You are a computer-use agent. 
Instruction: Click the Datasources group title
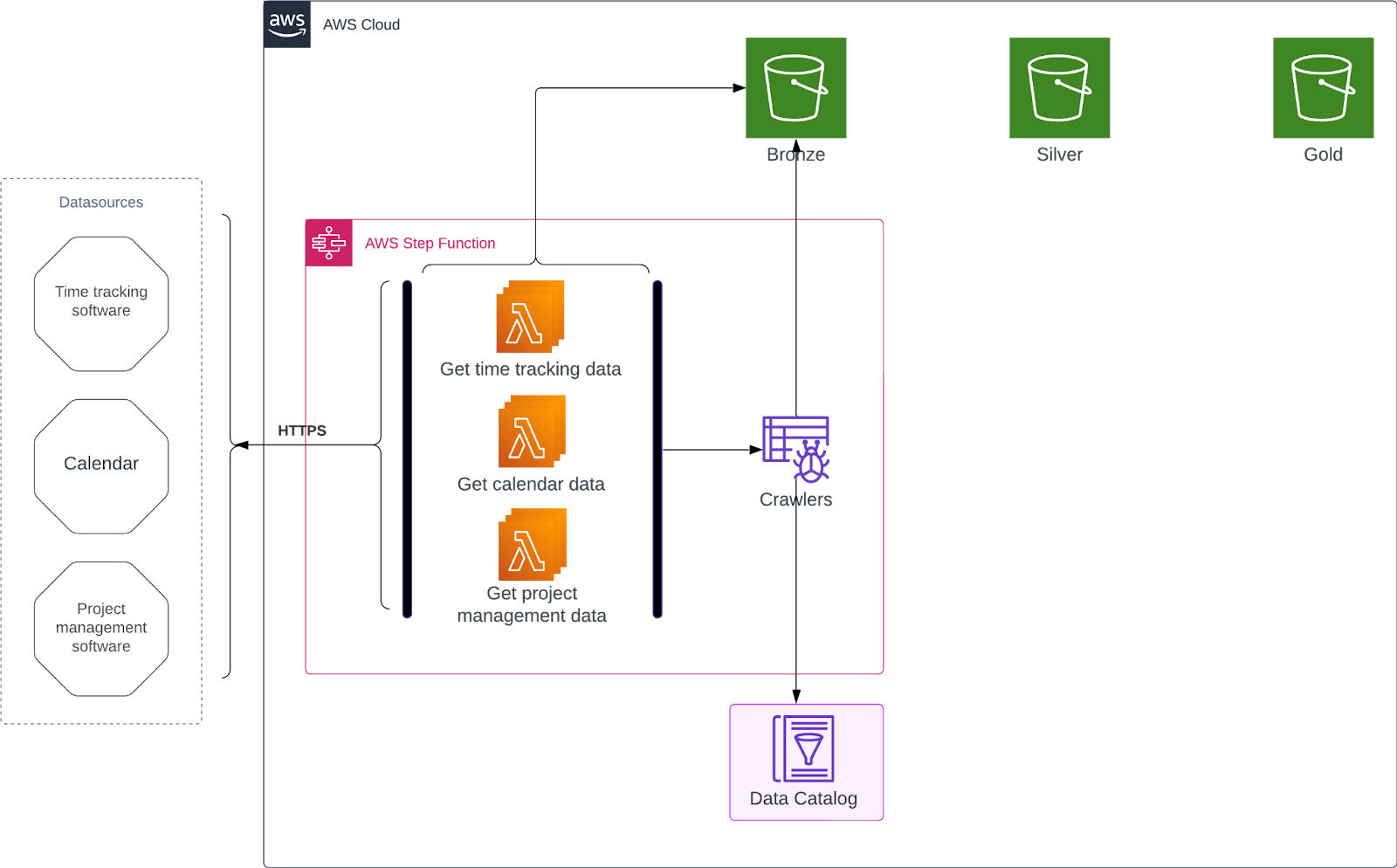click(101, 202)
